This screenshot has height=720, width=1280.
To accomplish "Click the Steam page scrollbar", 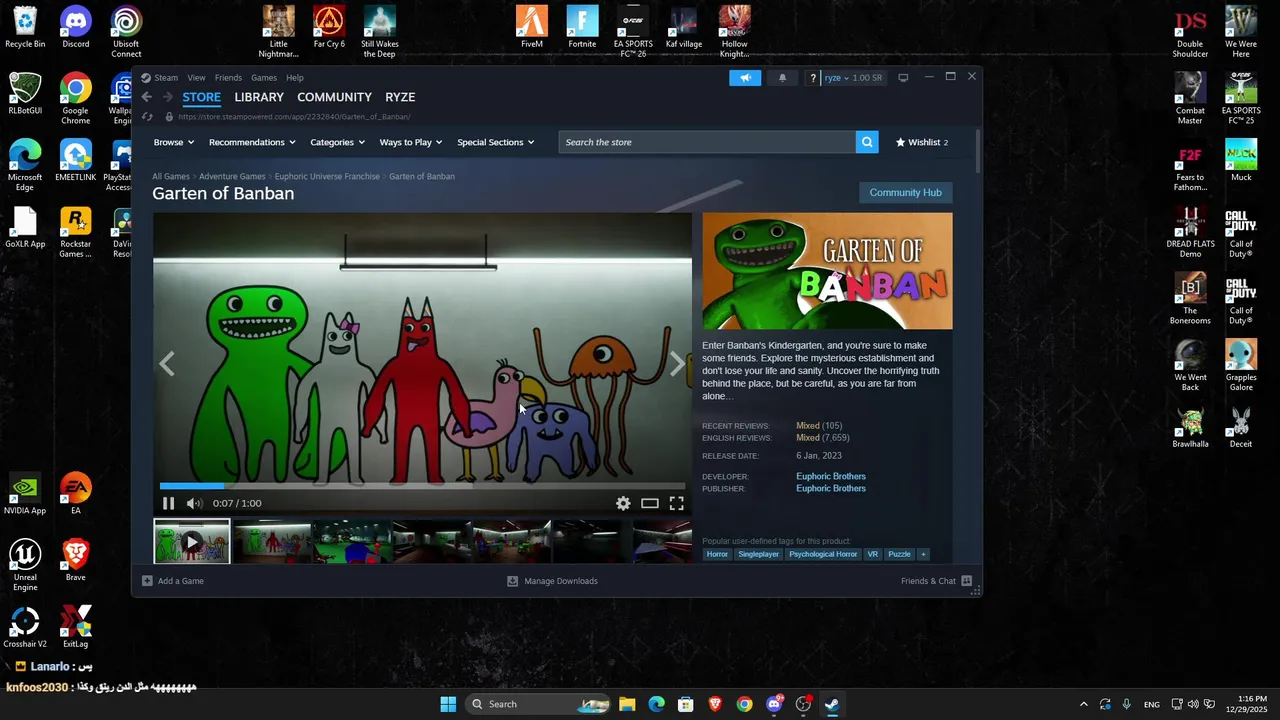I will point(977,150).
